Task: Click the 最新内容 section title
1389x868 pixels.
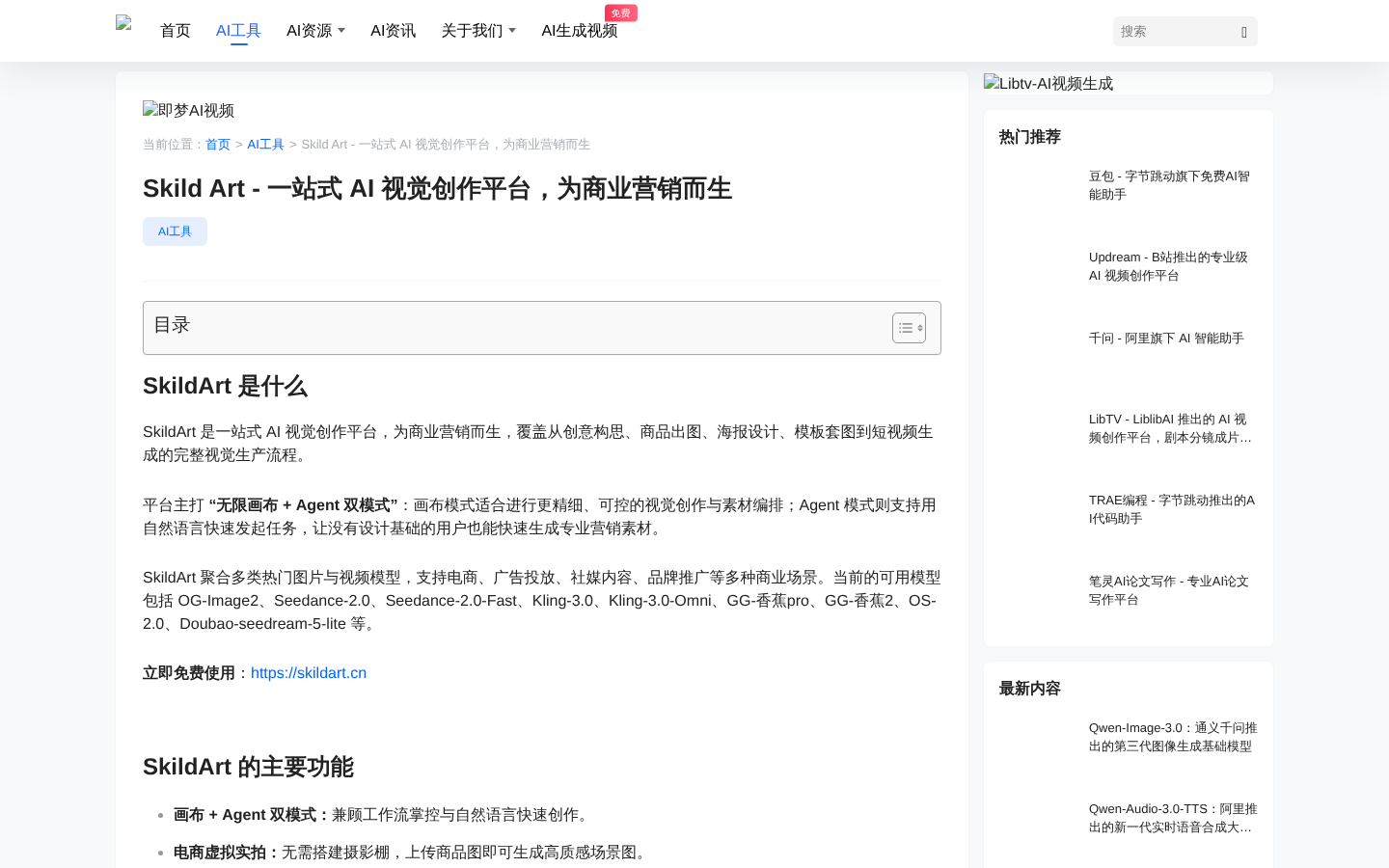Action: [1029, 689]
